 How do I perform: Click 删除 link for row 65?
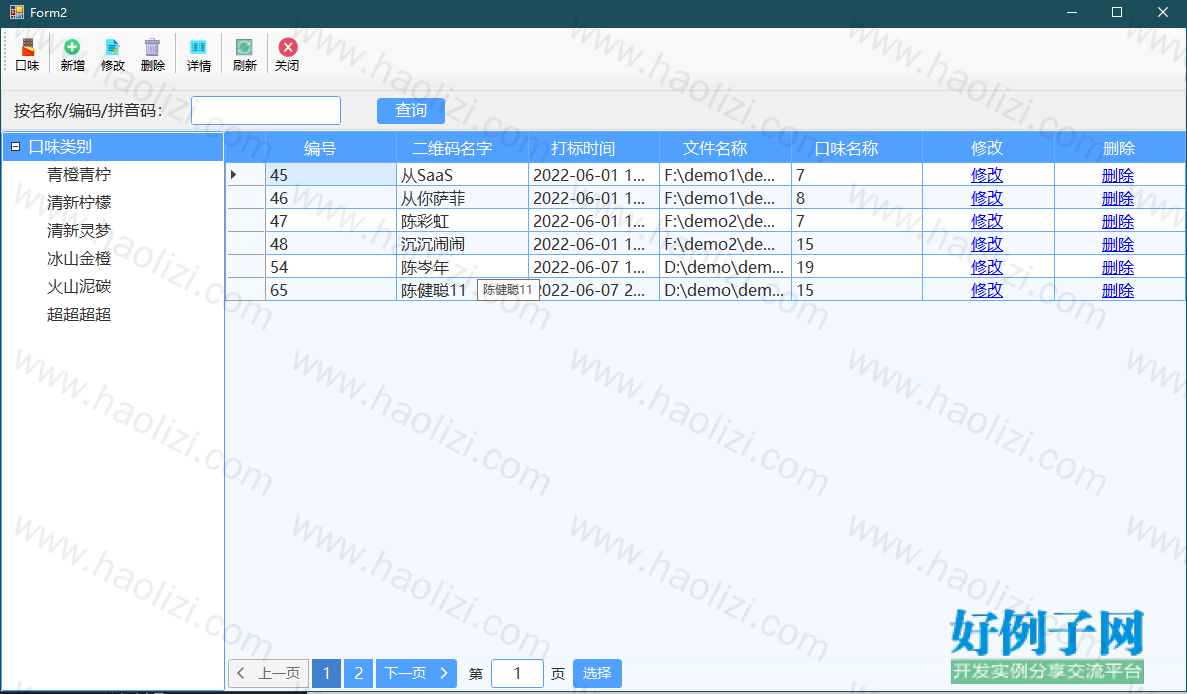coord(1117,290)
